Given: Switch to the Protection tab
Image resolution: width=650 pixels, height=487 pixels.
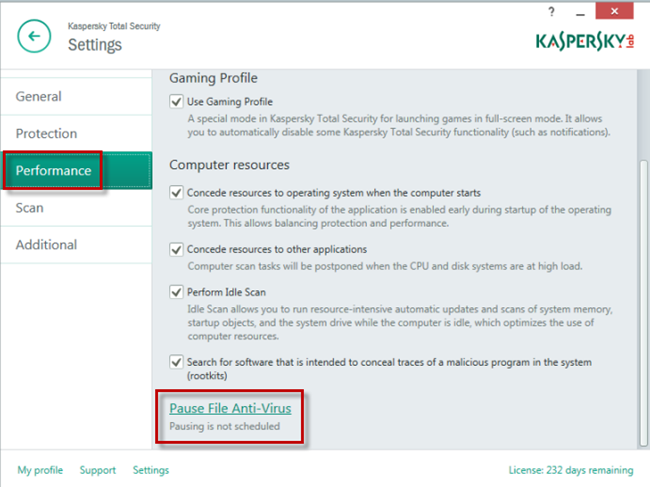Looking at the screenshot, I should 76,133.
